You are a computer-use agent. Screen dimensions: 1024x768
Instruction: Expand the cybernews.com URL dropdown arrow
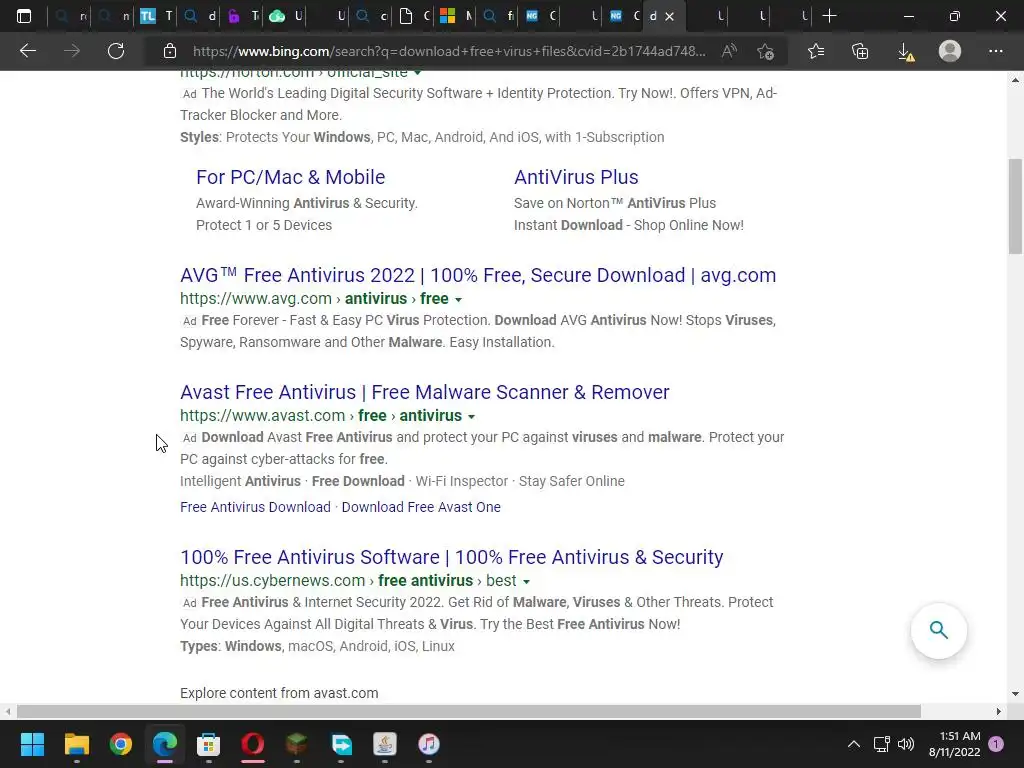526,581
